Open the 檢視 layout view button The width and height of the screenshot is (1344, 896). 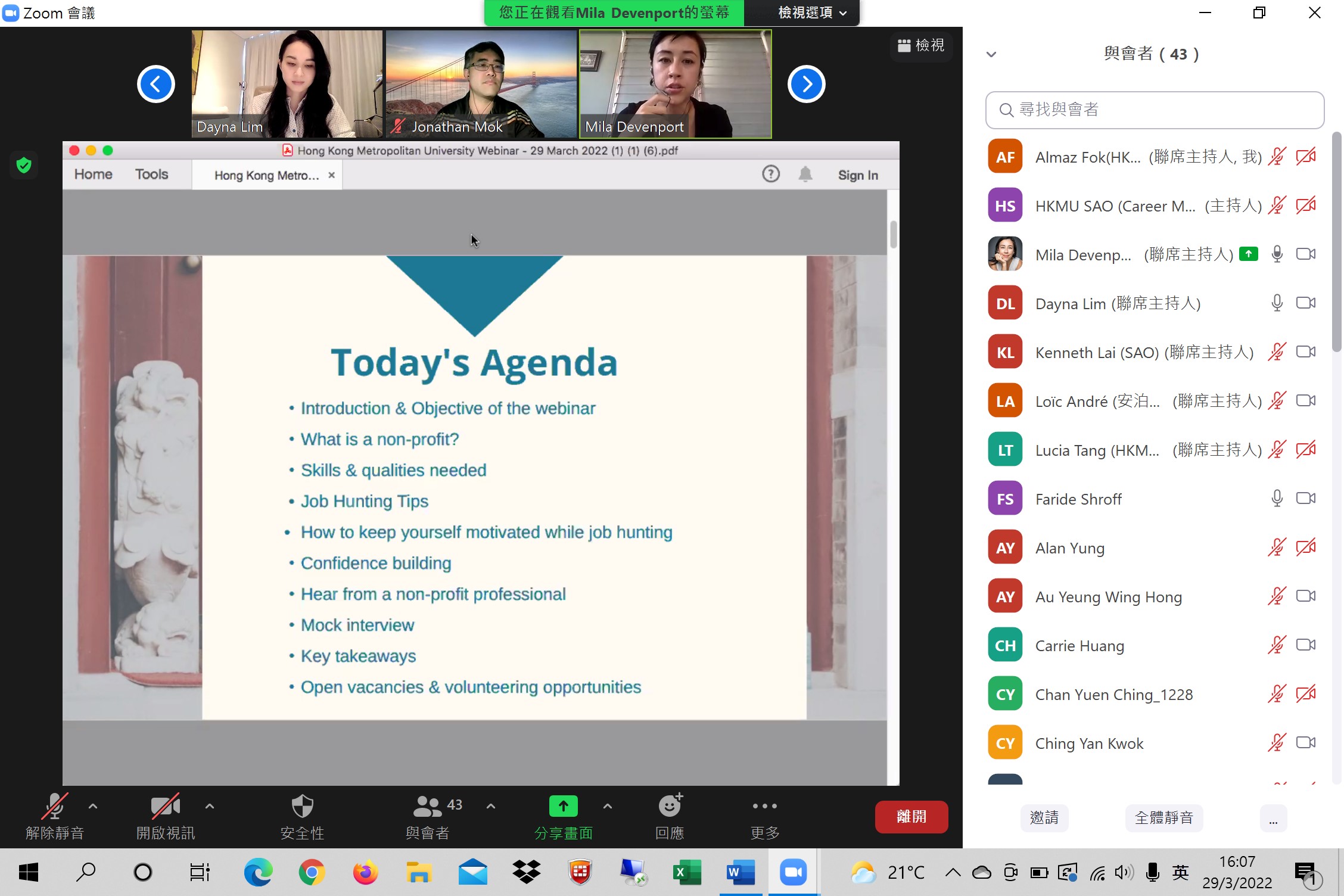coord(921,45)
